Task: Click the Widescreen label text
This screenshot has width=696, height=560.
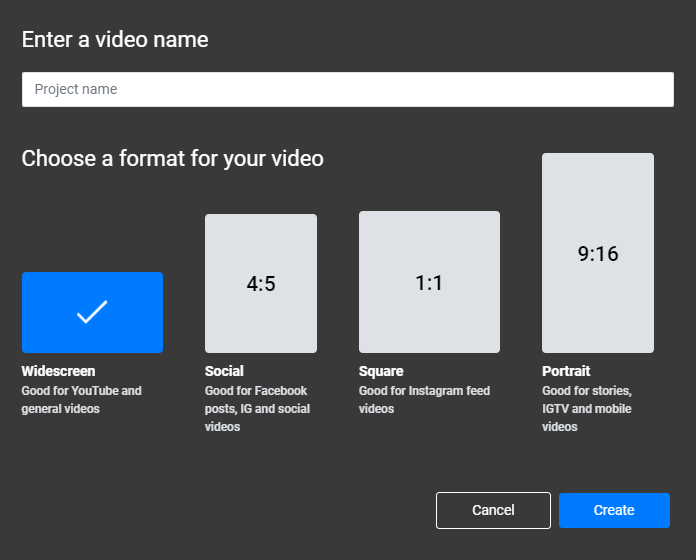Action: [58, 371]
